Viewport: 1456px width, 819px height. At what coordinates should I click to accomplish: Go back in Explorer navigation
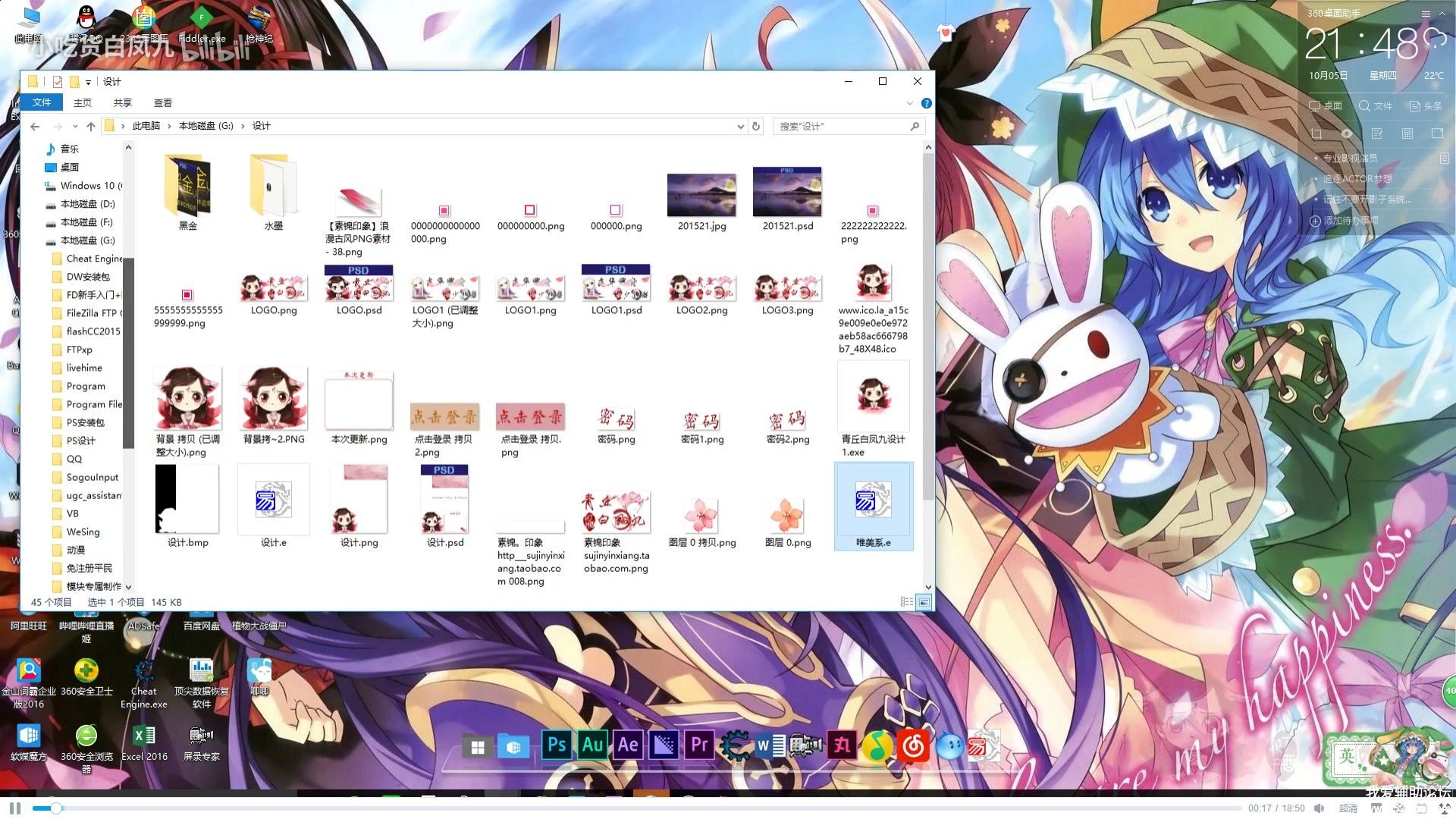click(x=35, y=127)
